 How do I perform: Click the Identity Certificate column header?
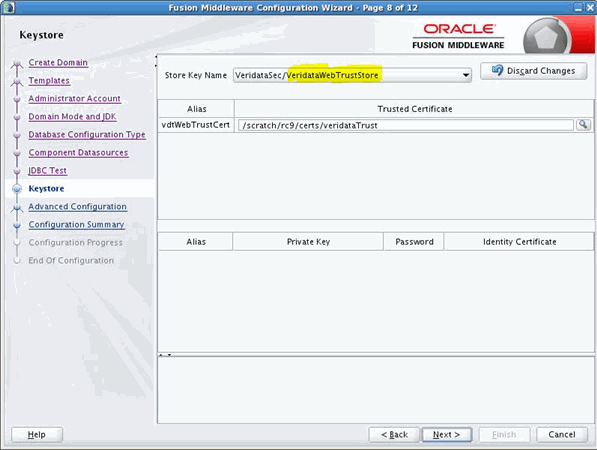[x=519, y=242]
